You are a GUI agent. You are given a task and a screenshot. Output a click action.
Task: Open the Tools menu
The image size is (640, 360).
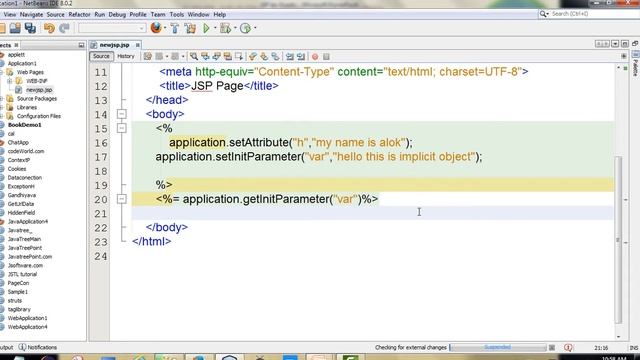tap(177, 15)
